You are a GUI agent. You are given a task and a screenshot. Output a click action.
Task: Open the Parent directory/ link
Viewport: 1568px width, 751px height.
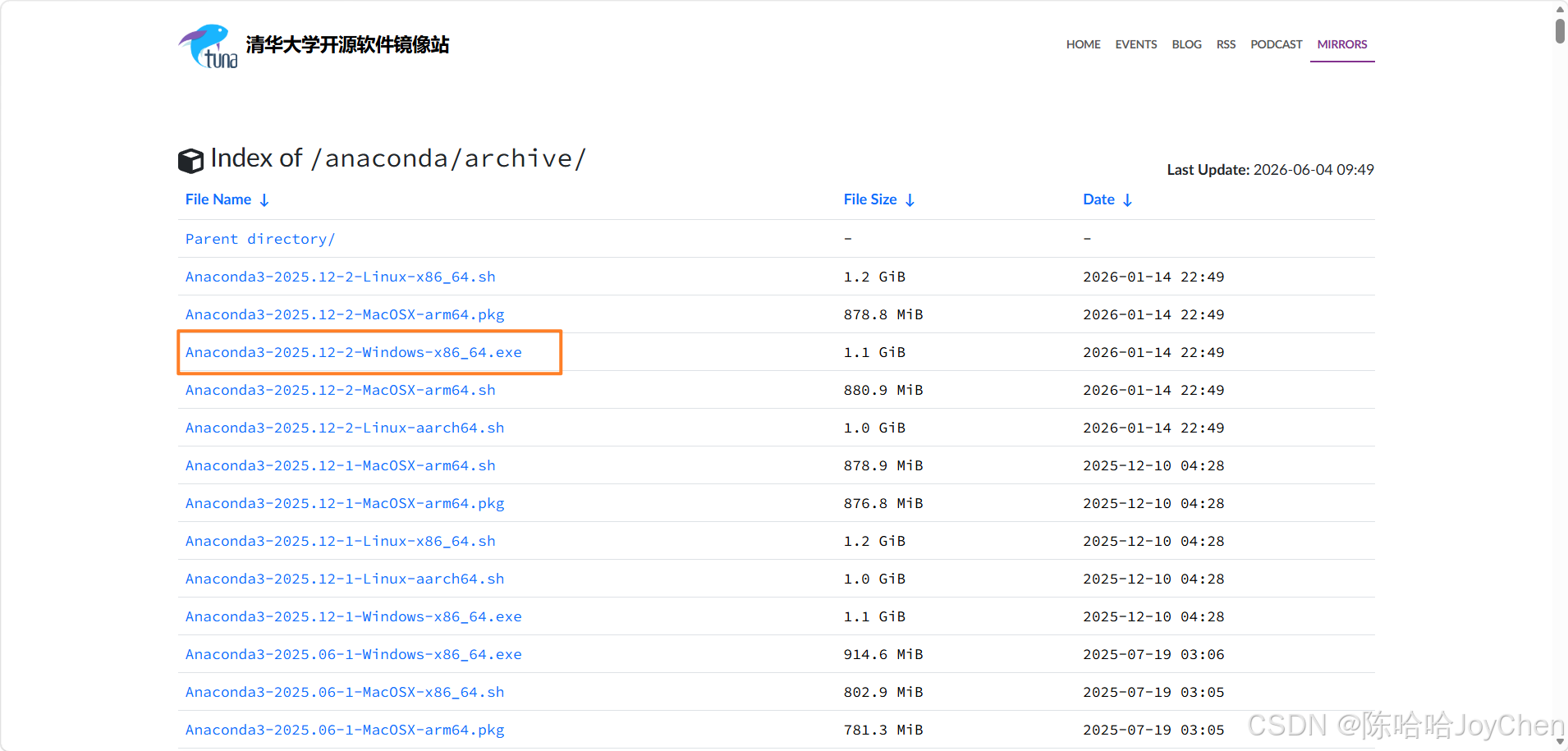pyautogui.click(x=260, y=239)
